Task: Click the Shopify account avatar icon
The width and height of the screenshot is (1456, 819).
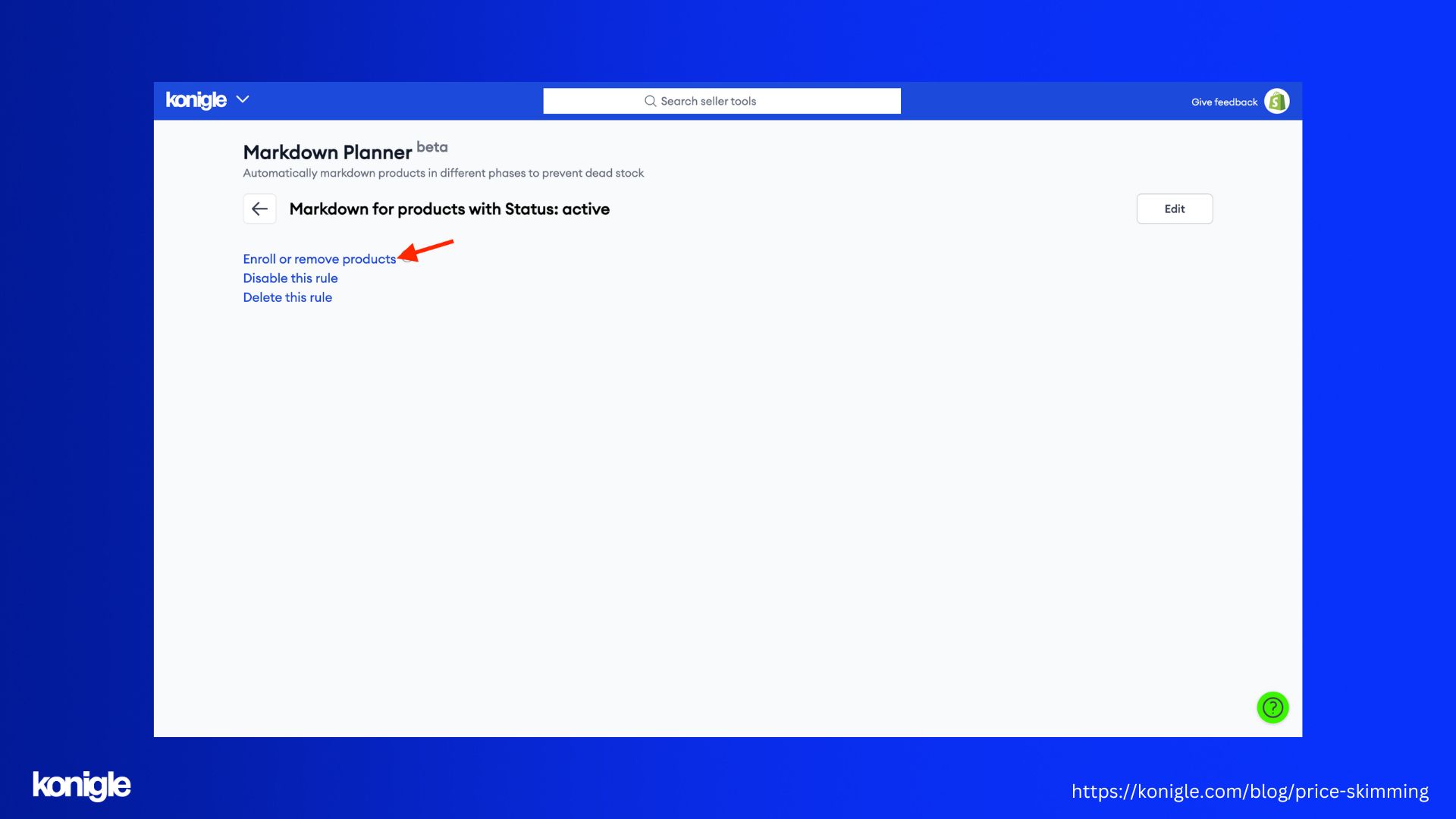Action: click(x=1277, y=101)
